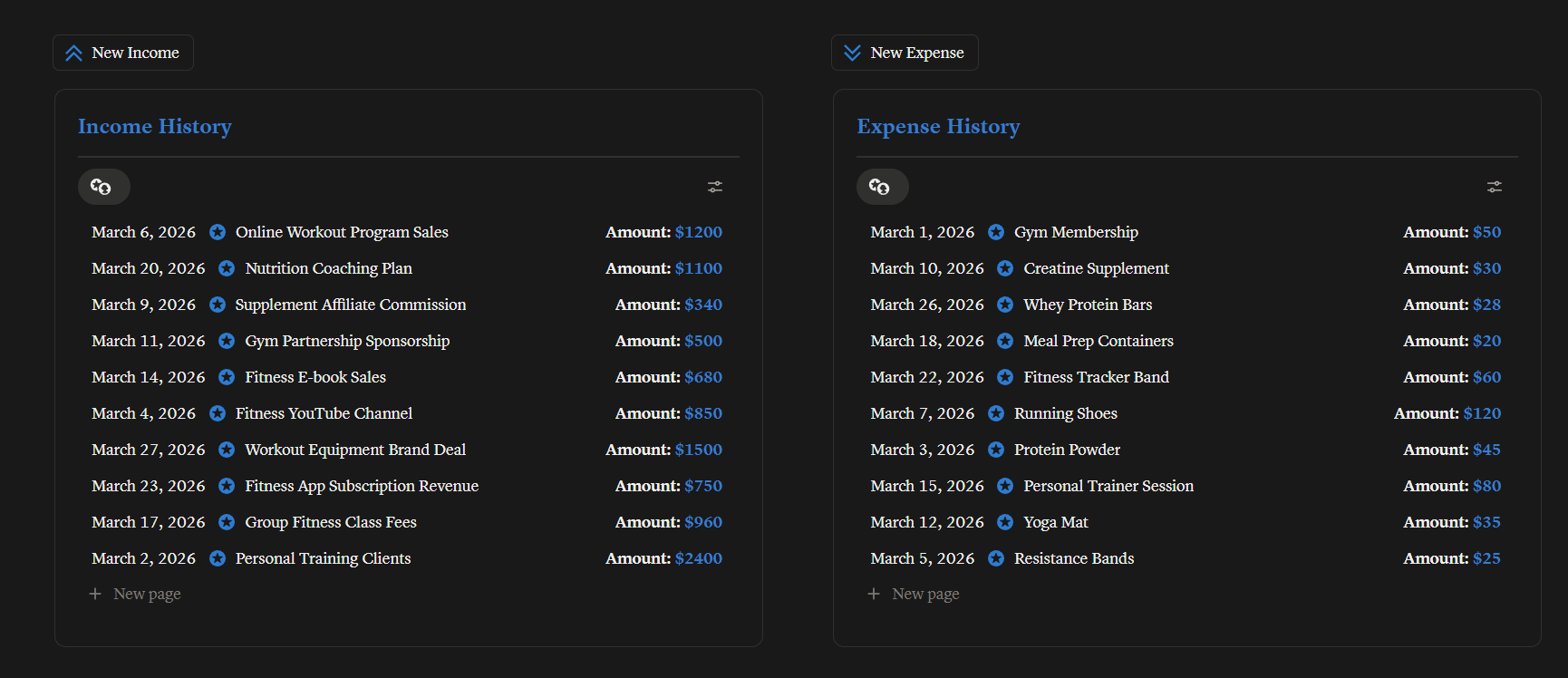Click star icon for Resistance Bands
Viewport: 1568px width, 678px height.
[x=996, y=558]
